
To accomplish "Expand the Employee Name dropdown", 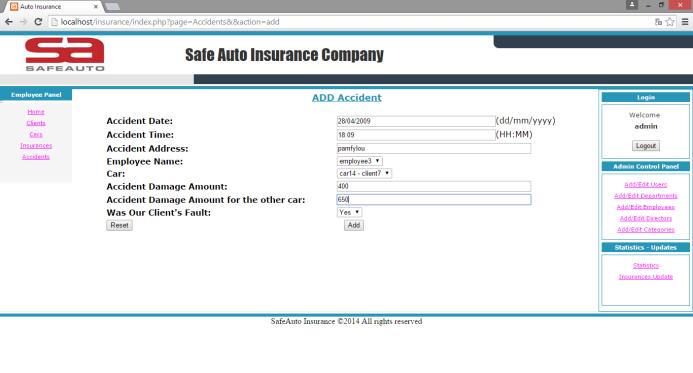I will (359, 161).
